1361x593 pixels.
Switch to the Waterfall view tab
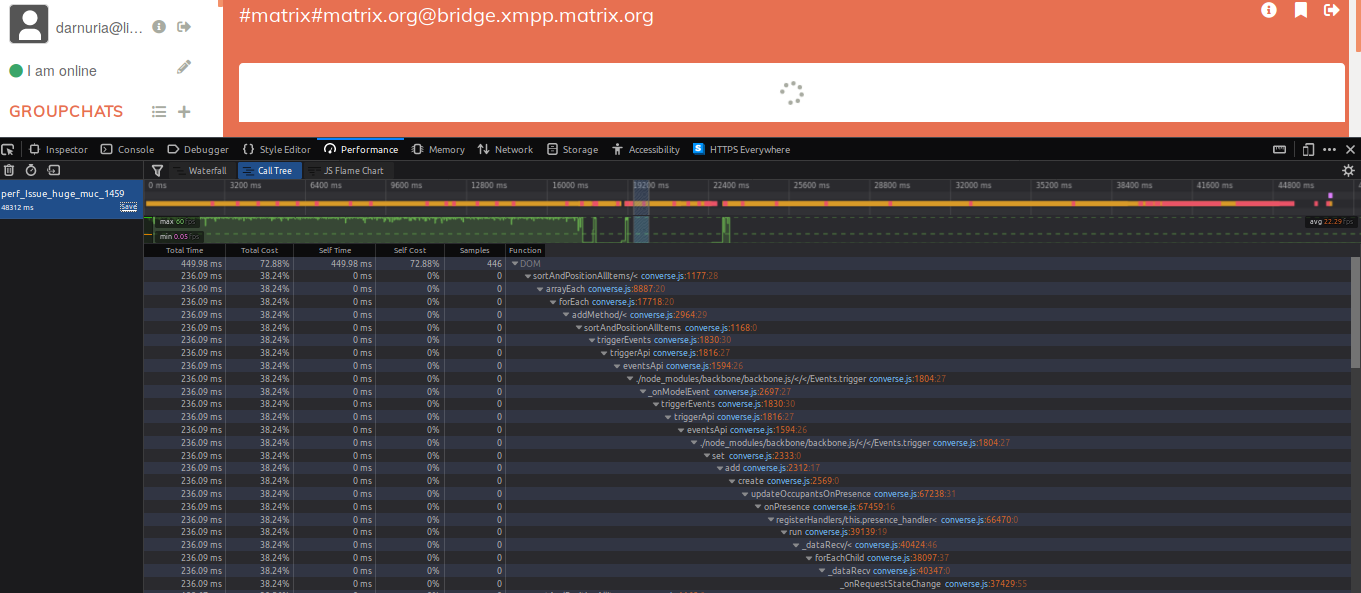[201, 170]
